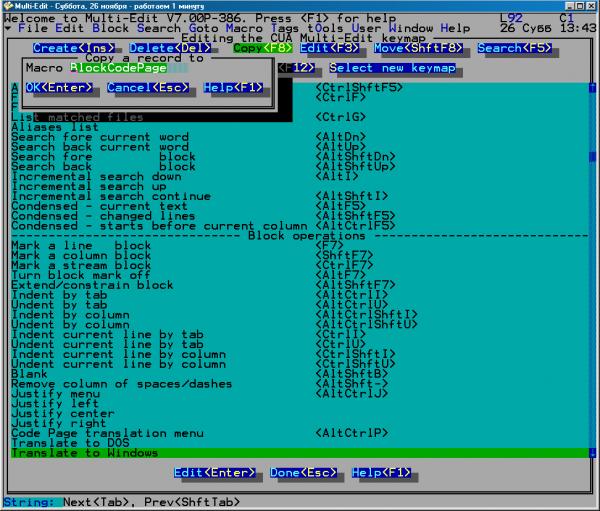The width and height of the screenshot is (600, 511).
Task: Select the Mark a column block entry
Action: tap(81, 256)
